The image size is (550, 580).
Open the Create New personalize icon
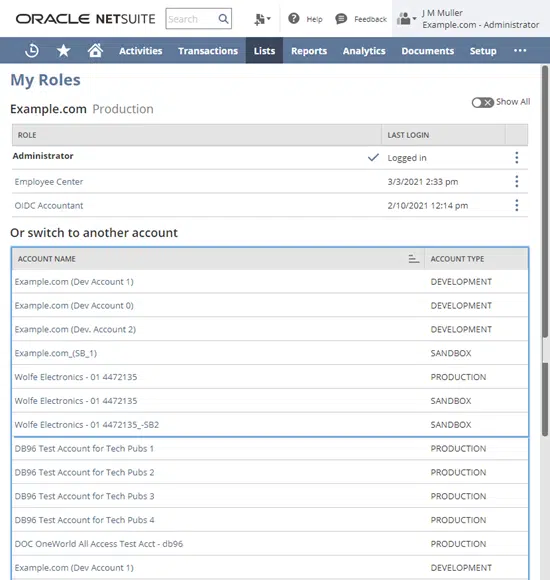pos(262,19)
